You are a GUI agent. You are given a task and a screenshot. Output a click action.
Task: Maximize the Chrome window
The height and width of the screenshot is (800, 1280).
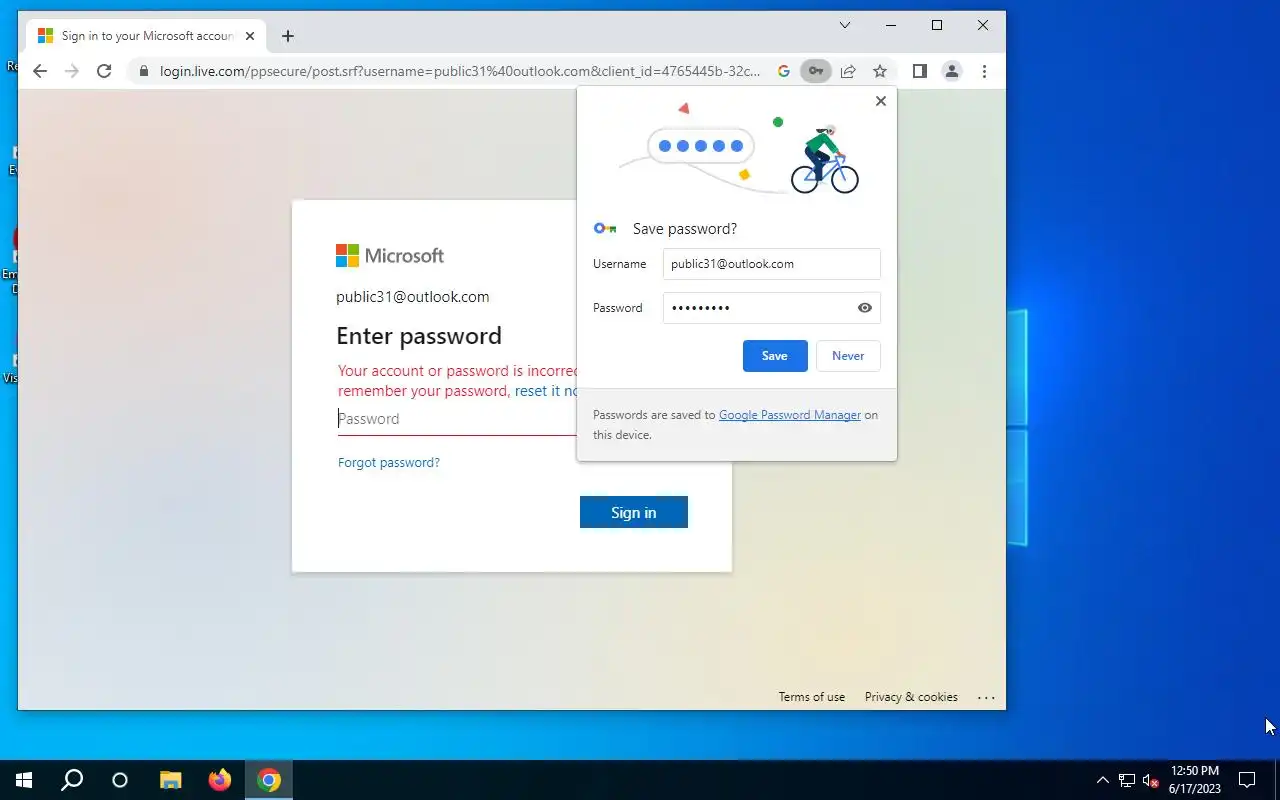(x=937, y=25)
